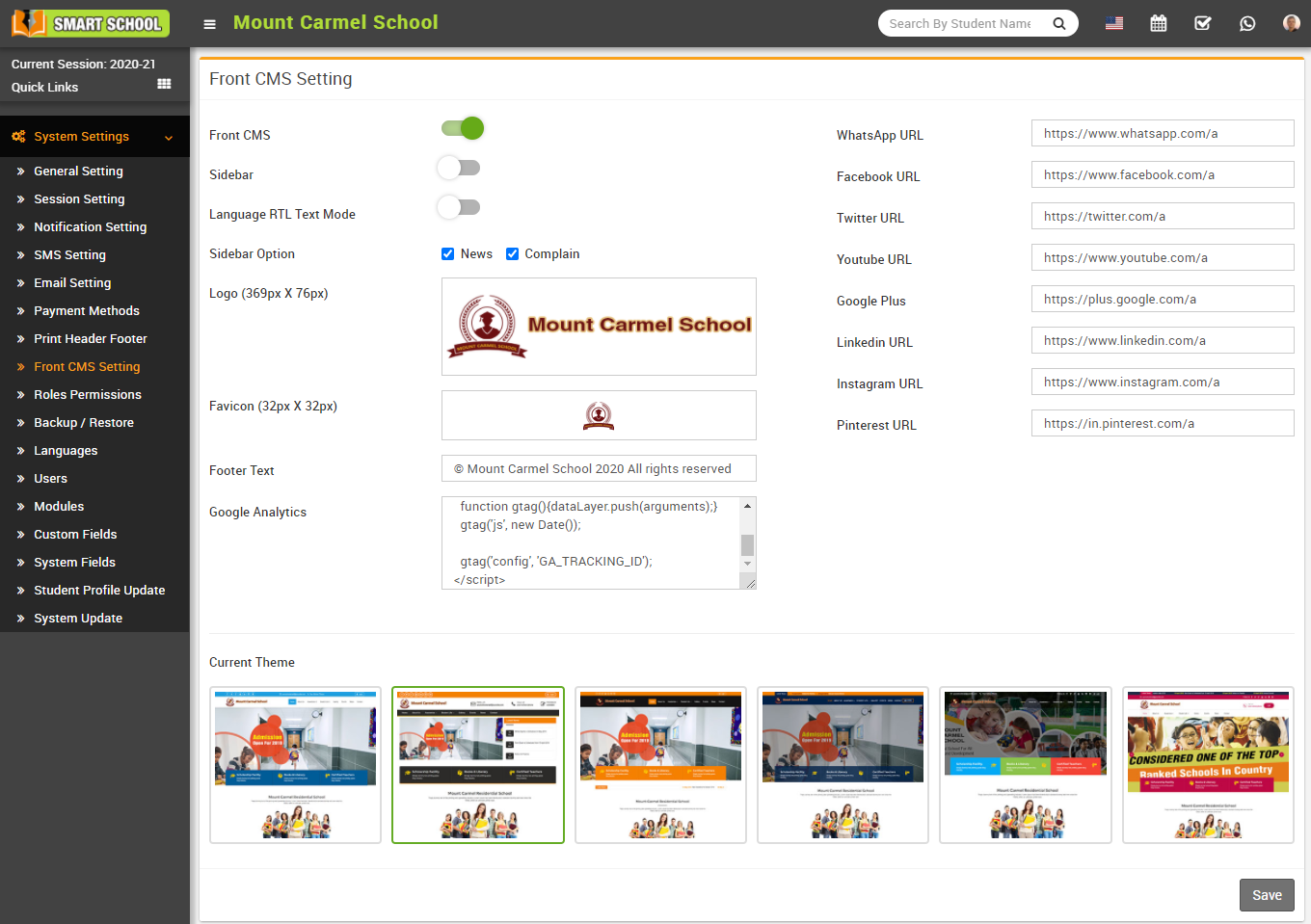Click the search magnifier icon
Viewport: 1311px width, 924px height.
(1059, 22)
